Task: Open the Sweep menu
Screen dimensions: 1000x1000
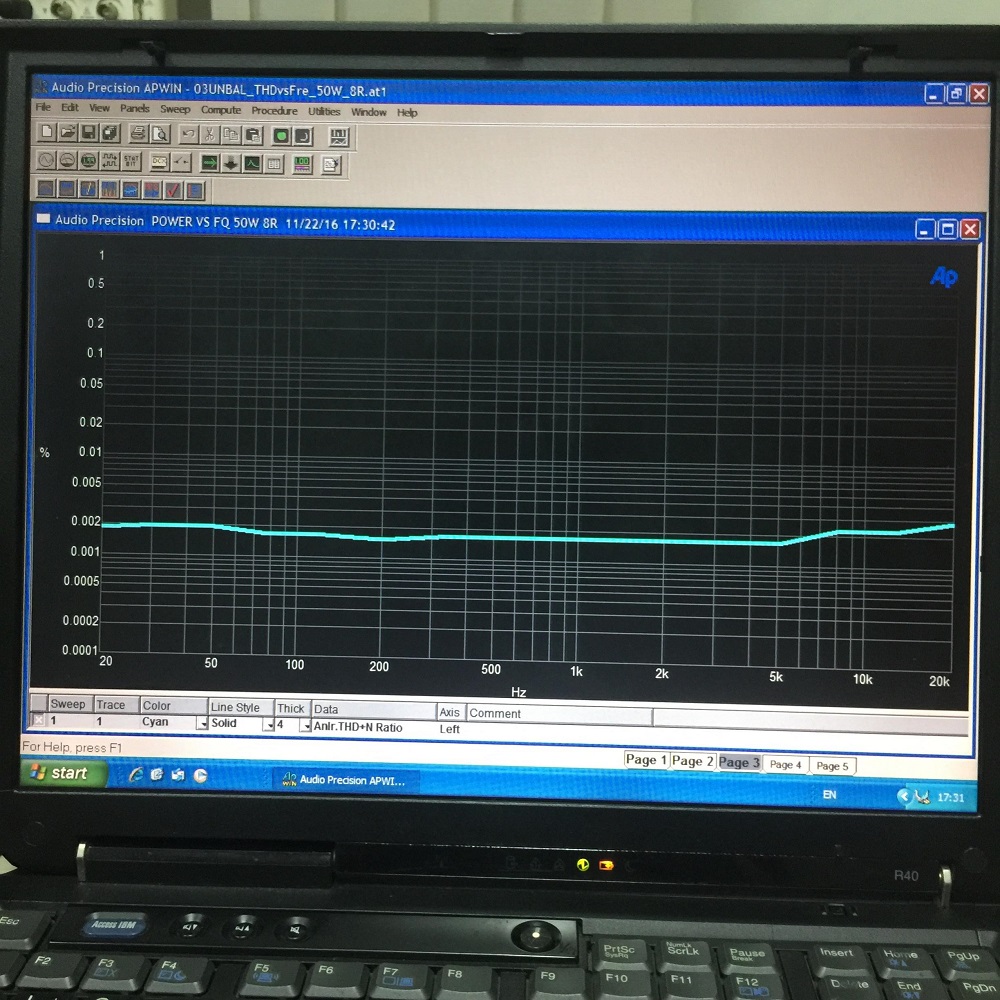Action: [x=175, y=109]
